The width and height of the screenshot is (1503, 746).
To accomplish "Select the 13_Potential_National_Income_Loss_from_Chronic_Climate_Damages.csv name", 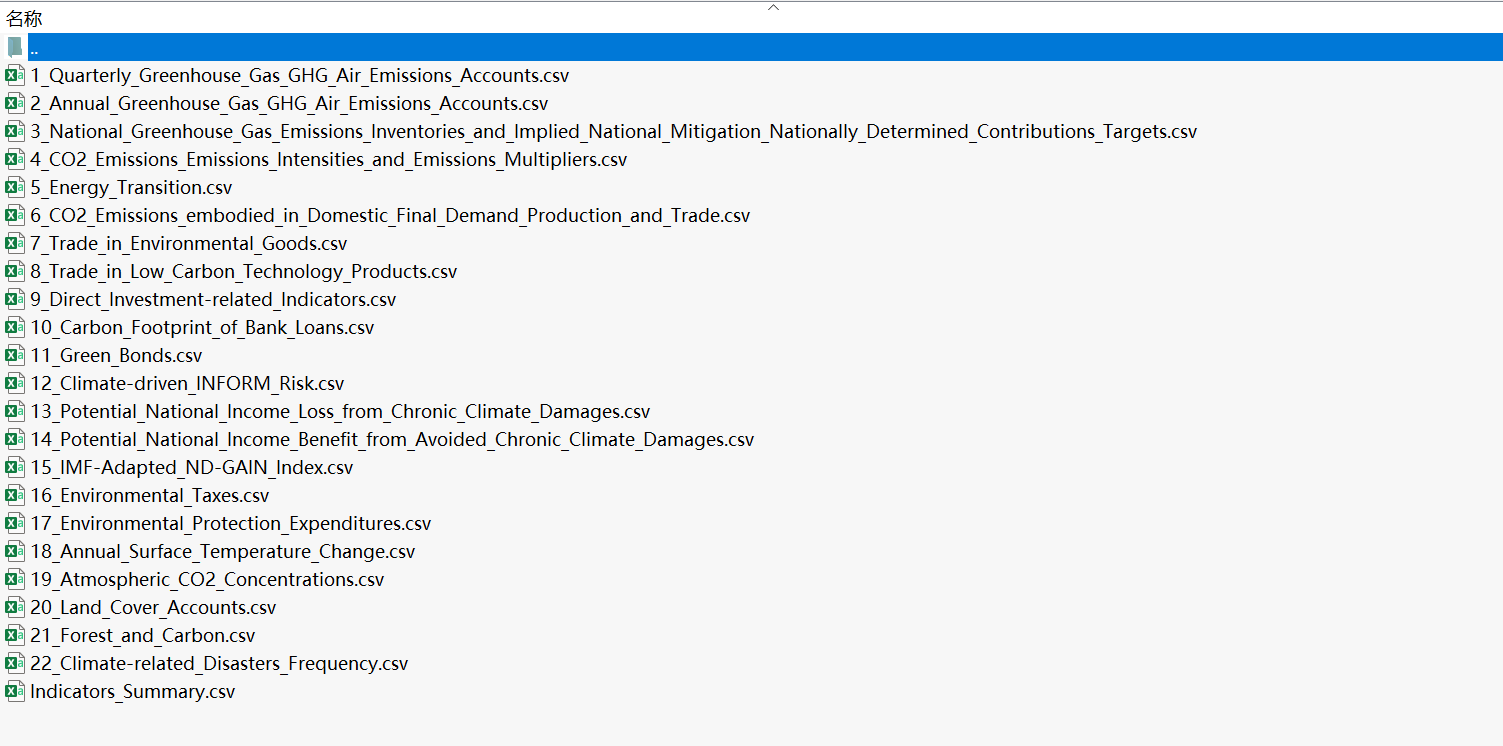I will coord(340,411).
